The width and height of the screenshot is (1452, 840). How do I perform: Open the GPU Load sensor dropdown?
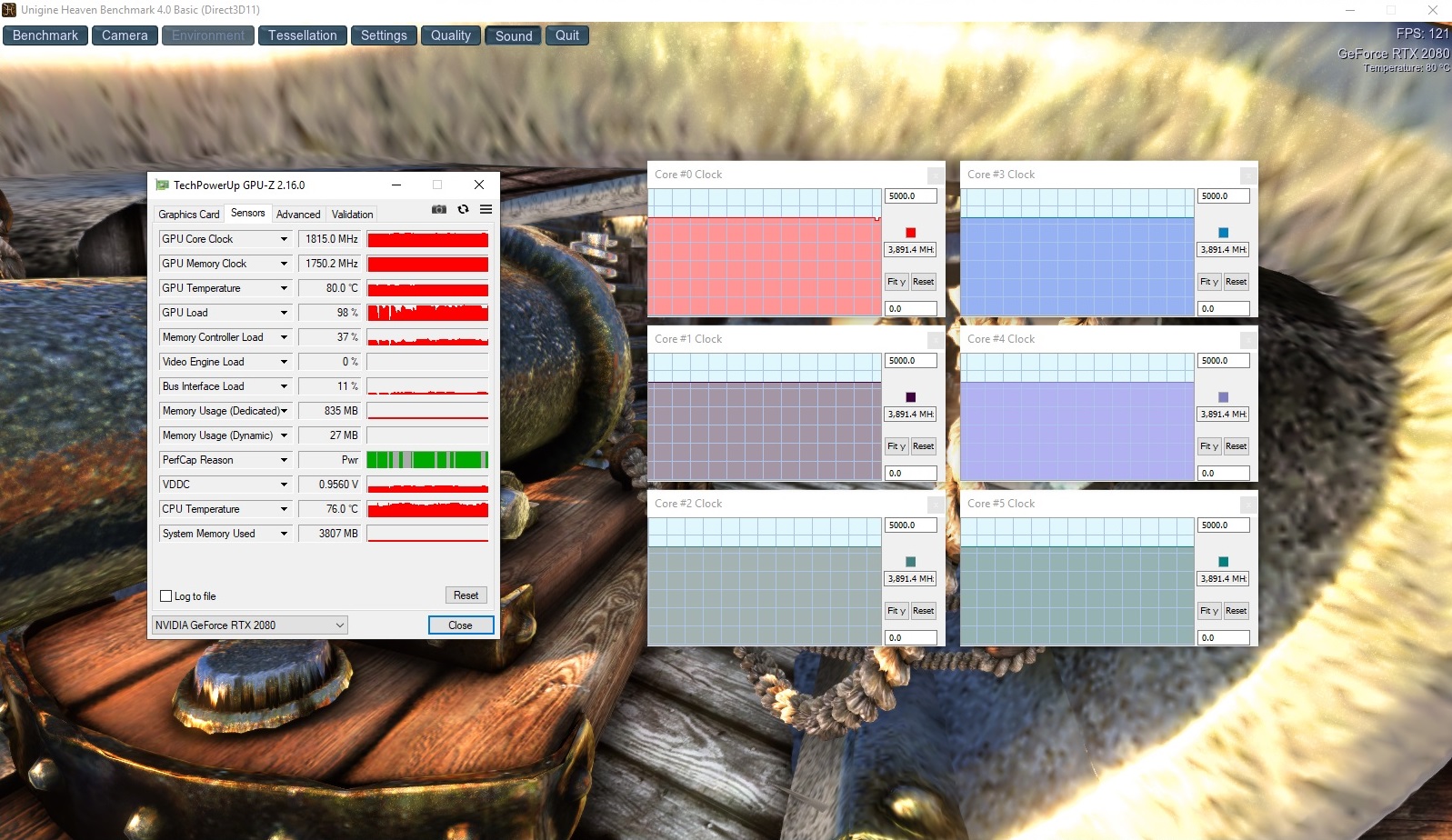click(284, 313)
